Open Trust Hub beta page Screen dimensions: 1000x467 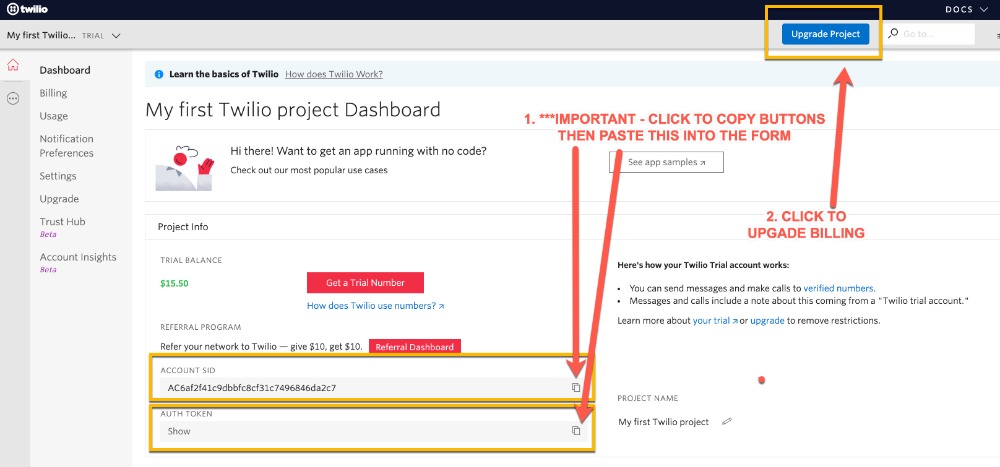click(62, 222)
